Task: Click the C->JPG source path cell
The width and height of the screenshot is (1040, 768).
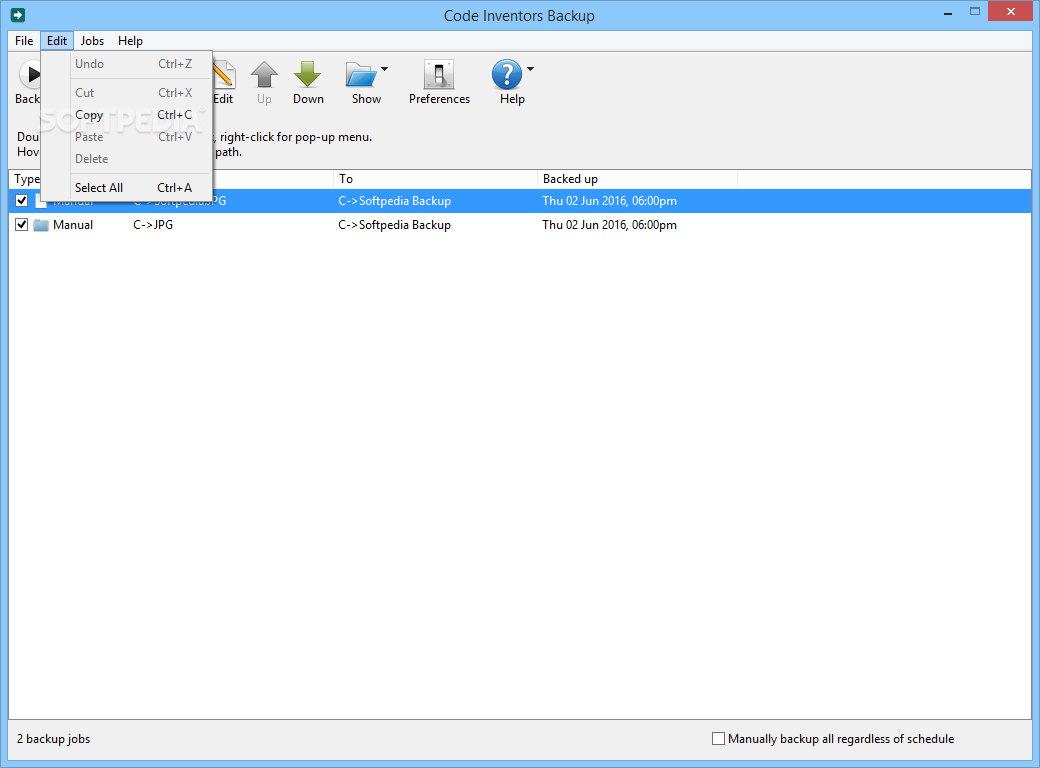Action: [153, 225]
